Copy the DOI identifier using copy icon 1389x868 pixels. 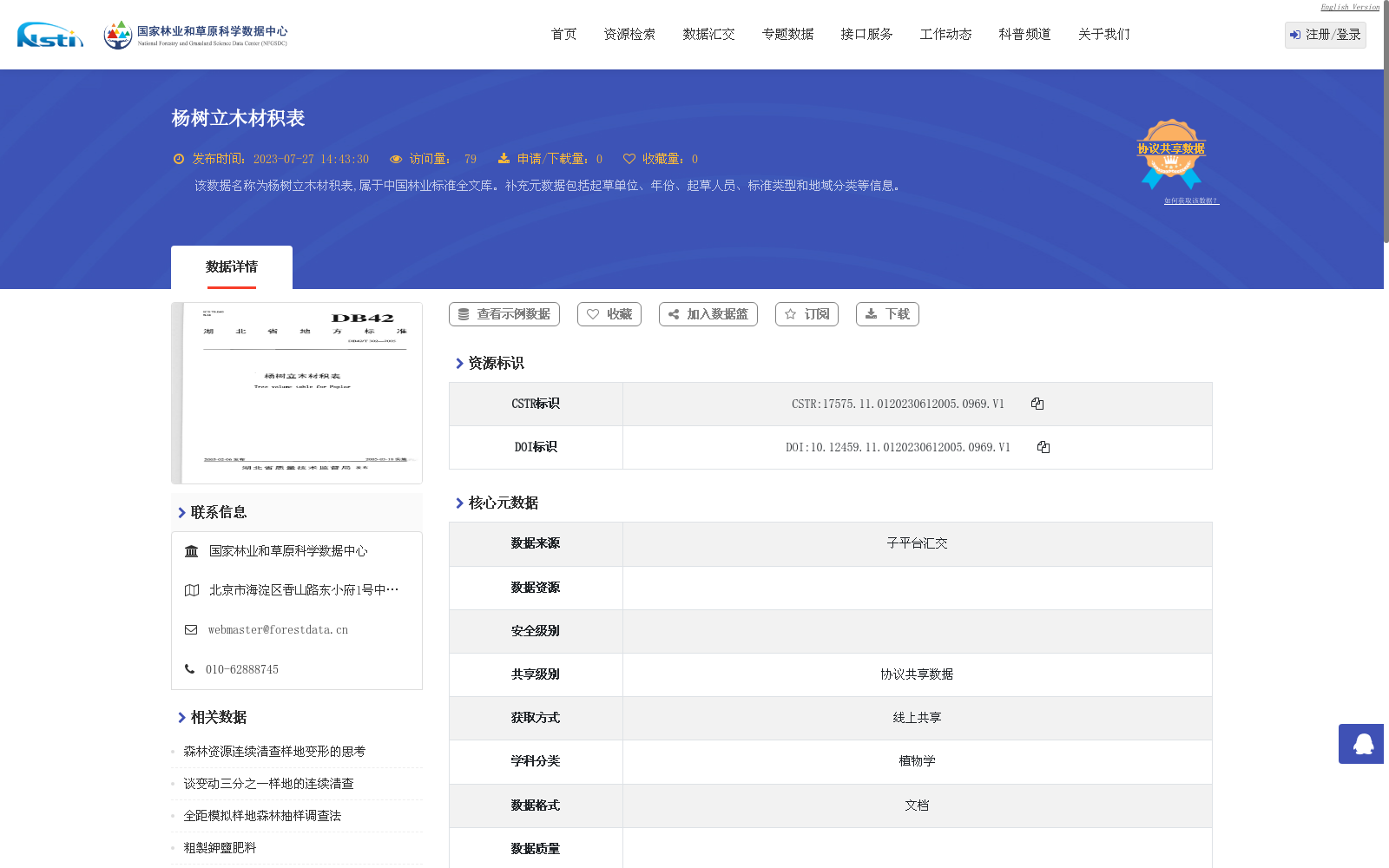pyautogui.click(x=1043, y=447)
